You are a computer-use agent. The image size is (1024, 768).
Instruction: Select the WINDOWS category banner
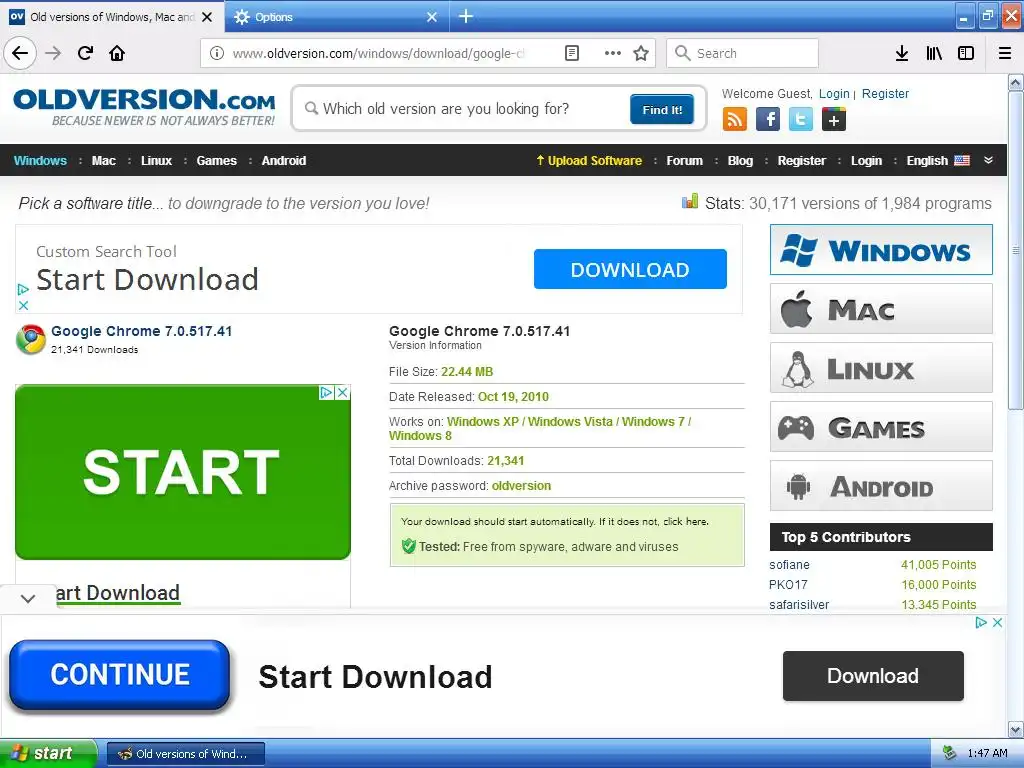tap(881, 249)
